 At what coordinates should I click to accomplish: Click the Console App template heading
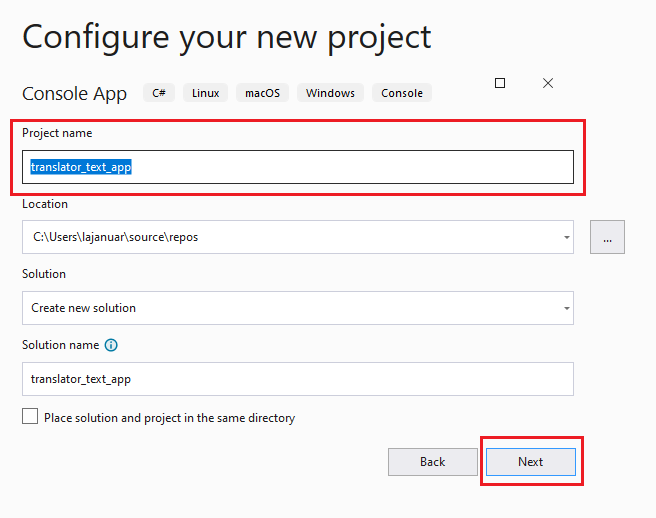pyautogui.click(x=75, y=94)
